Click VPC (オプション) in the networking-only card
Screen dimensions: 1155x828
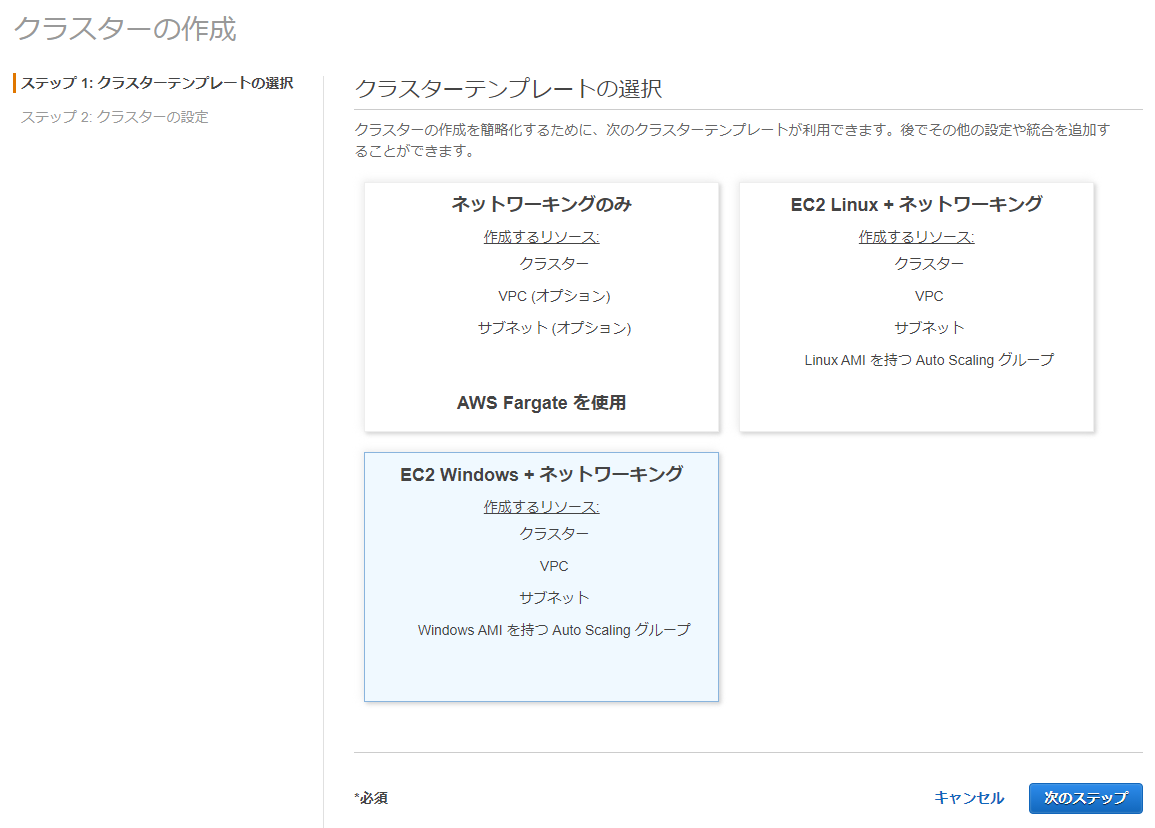554,296
